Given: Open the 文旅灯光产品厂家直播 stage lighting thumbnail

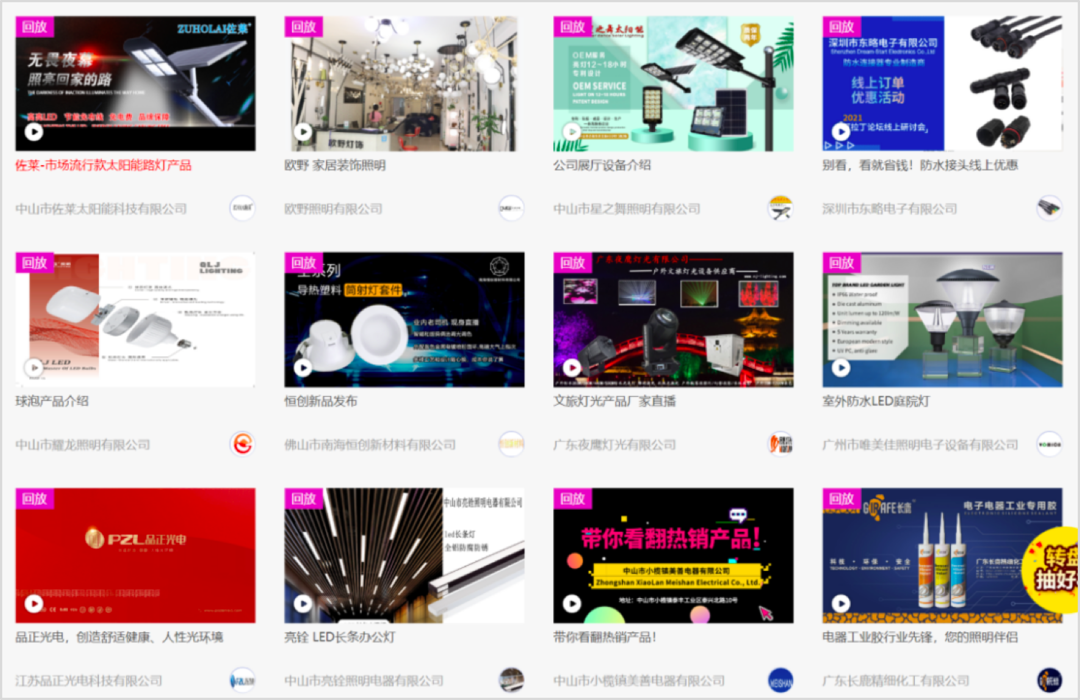Looking at the screenshot, I should pos(673,320).
